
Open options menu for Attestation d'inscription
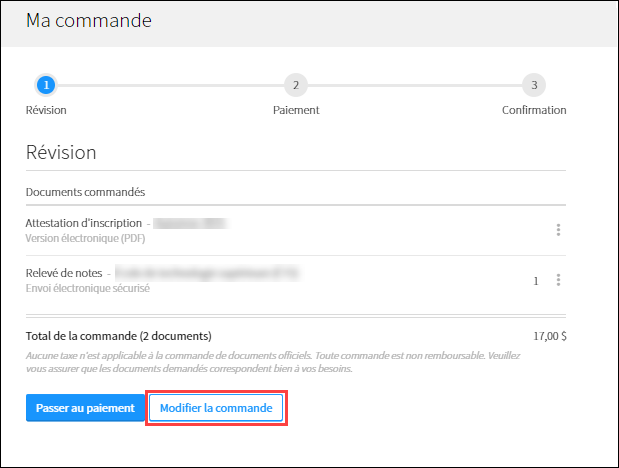tap(558, 230)
